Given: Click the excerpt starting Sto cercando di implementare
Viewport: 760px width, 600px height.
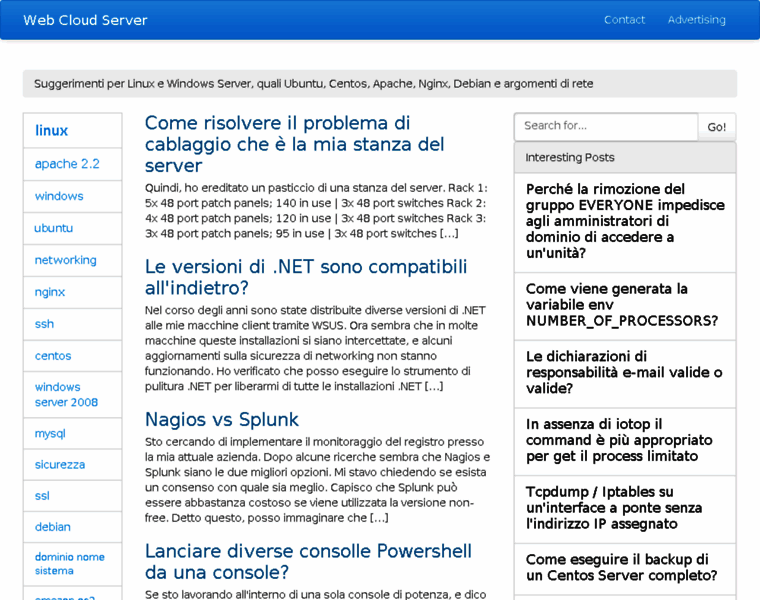Looking at the screenshot, I should (x=317, y=480).
